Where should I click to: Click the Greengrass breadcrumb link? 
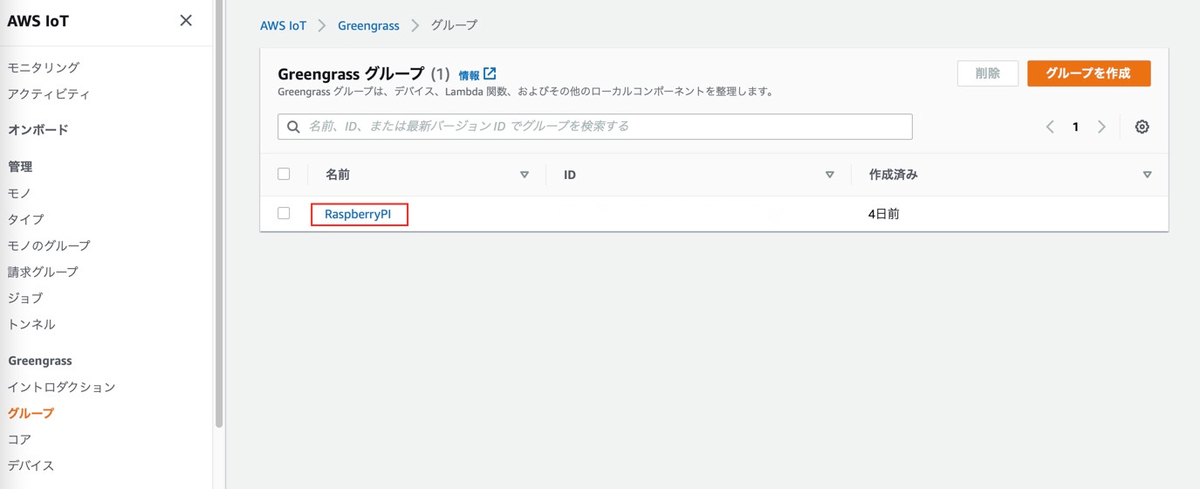[369, 24]
